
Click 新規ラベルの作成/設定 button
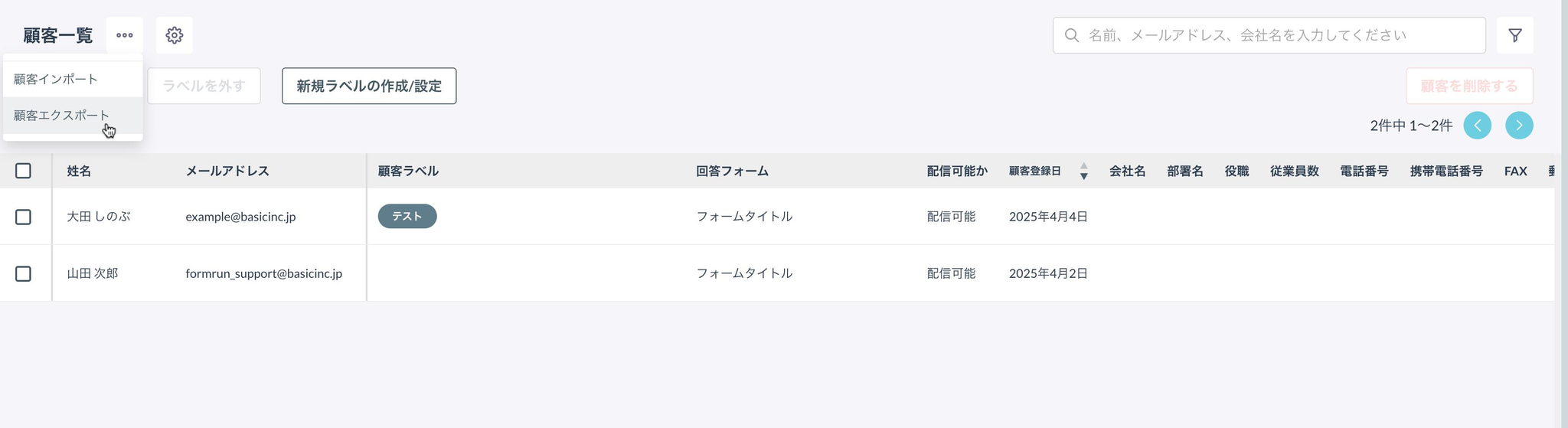[x=369, y=86]
